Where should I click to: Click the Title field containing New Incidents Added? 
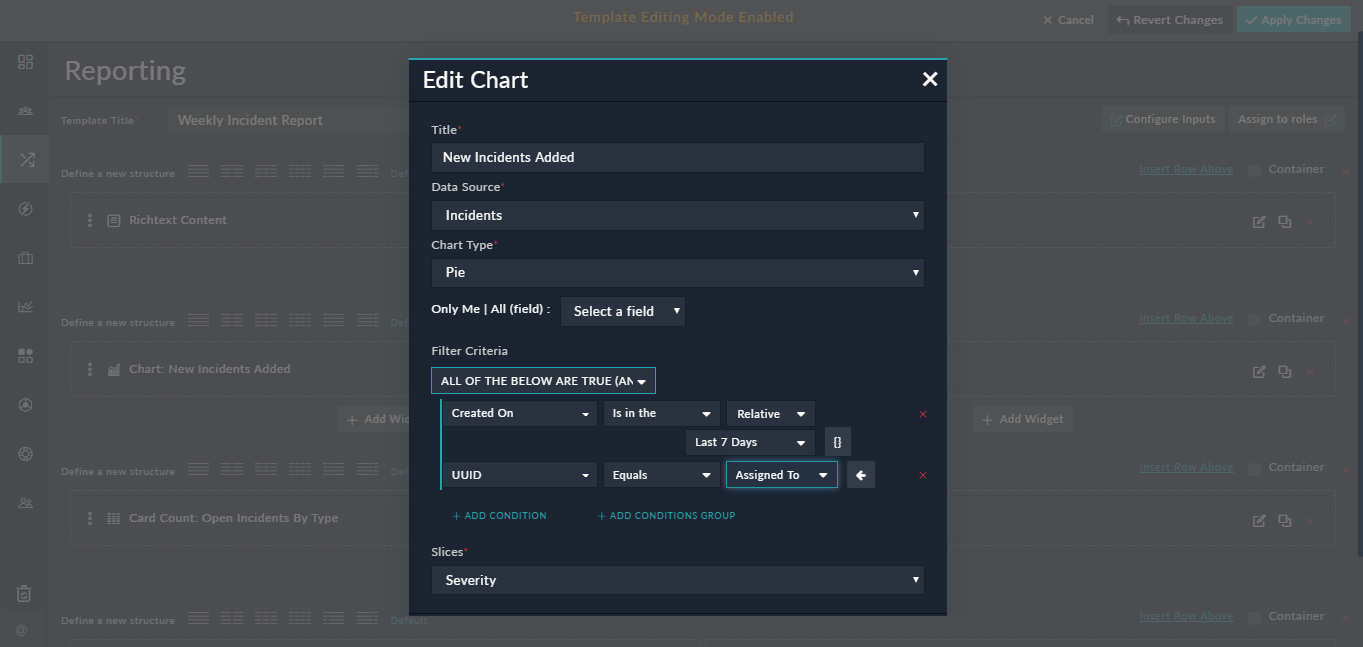(678, 157)
